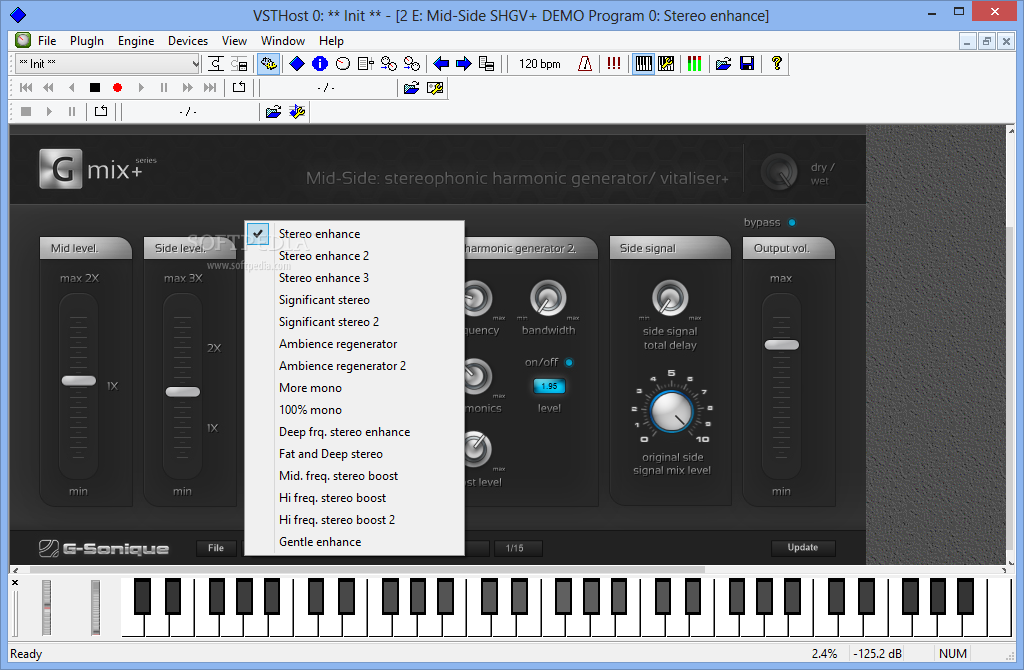Screen dimensions: 1024x670
Task: Click the play button in player bar
Action: point(141,88)
